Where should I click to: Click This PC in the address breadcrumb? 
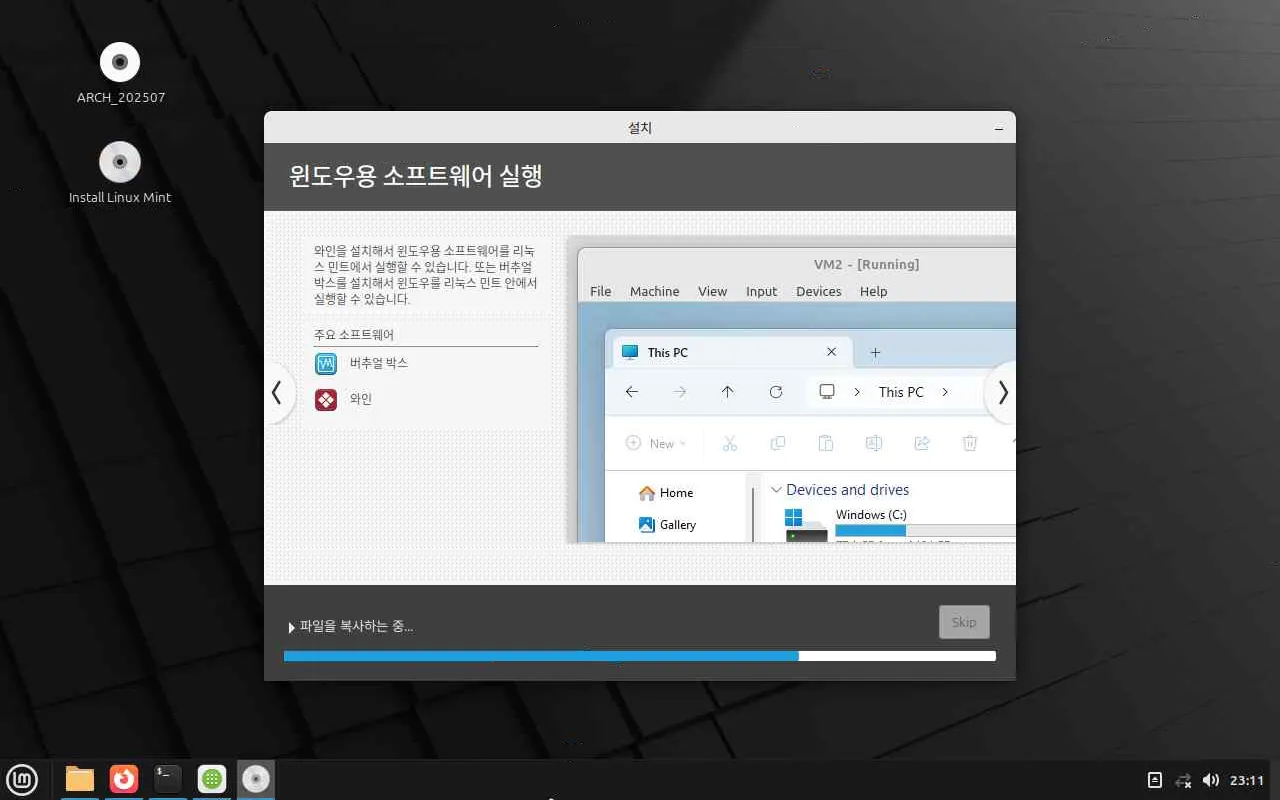[901, 392]
